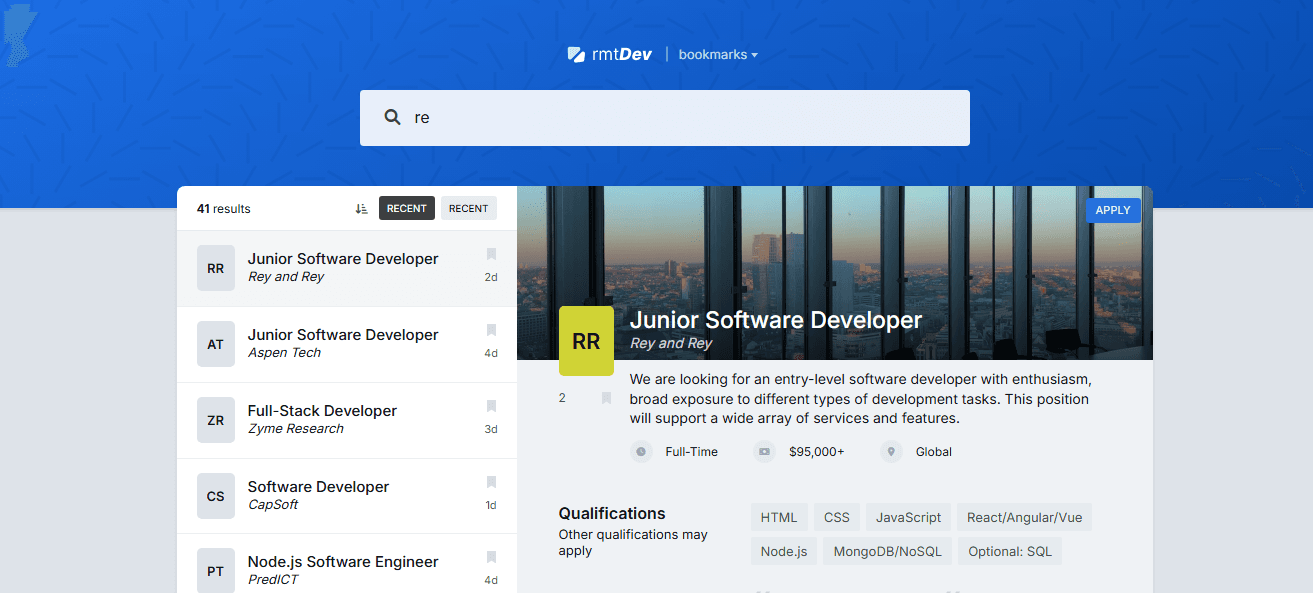Click the magnifying glass search icon
This screenshot has height=593, width=1313.
tap(393, 117)
